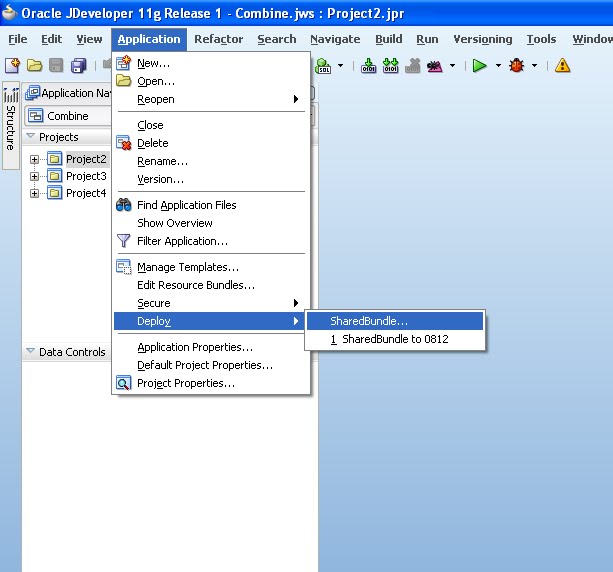Choose New... in Application menu

tap(210, 63)
